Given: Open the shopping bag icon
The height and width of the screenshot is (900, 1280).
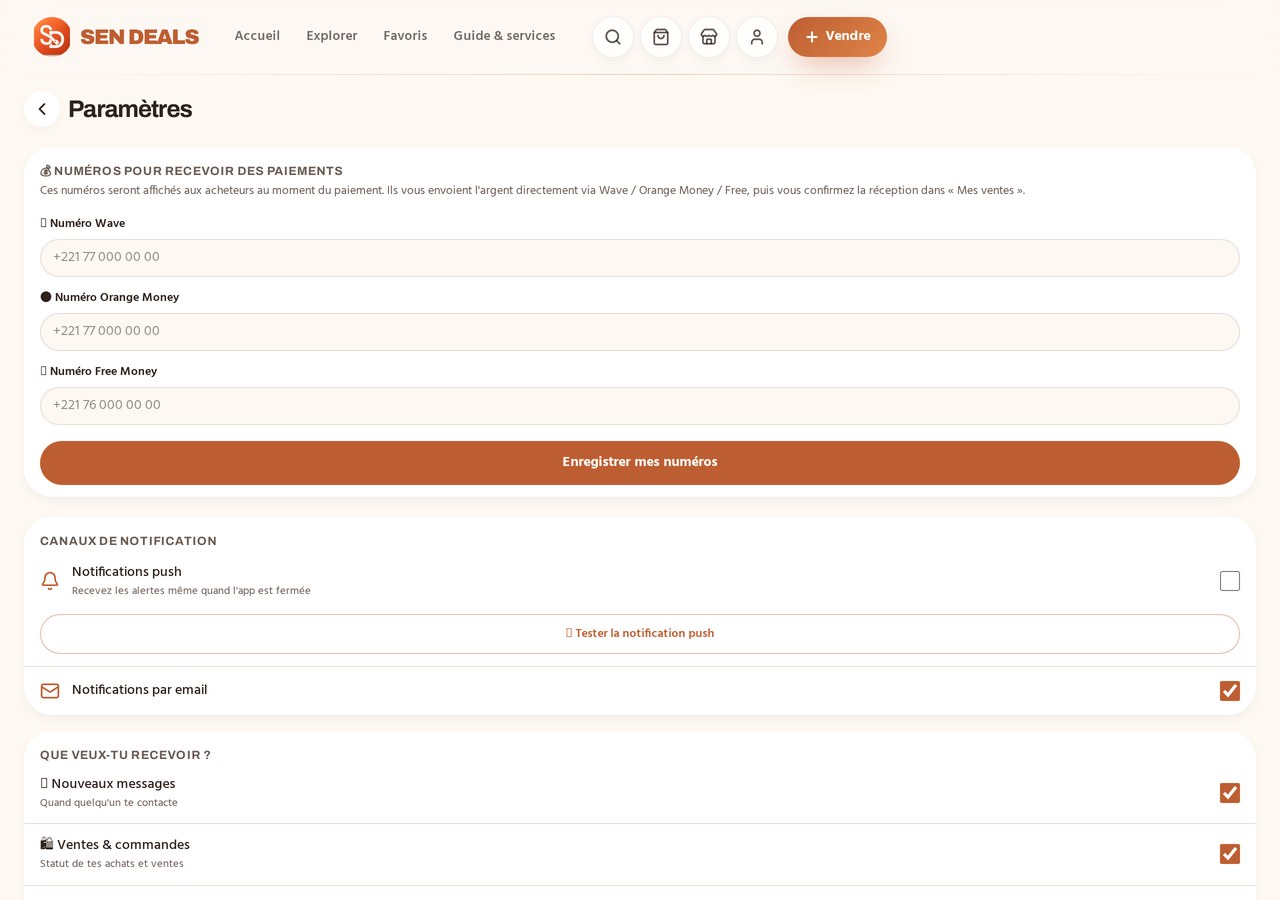Looking at the screenshot, I should coord(661,37).
